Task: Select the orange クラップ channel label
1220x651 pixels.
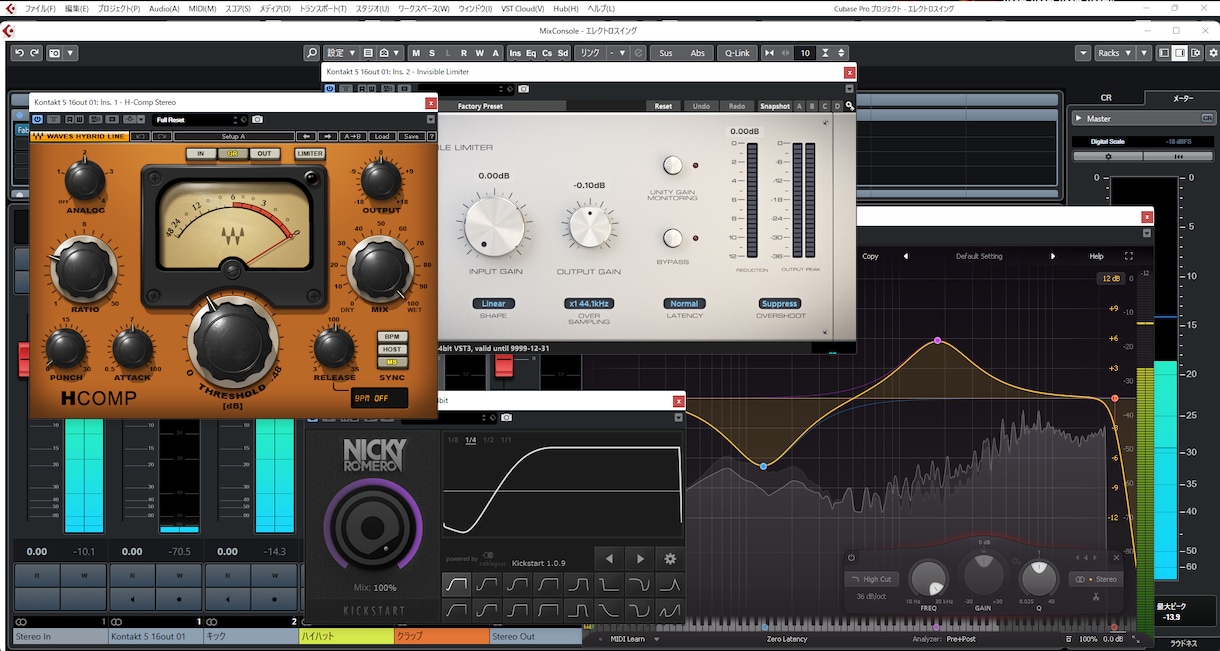Action: tap(441, 636)
